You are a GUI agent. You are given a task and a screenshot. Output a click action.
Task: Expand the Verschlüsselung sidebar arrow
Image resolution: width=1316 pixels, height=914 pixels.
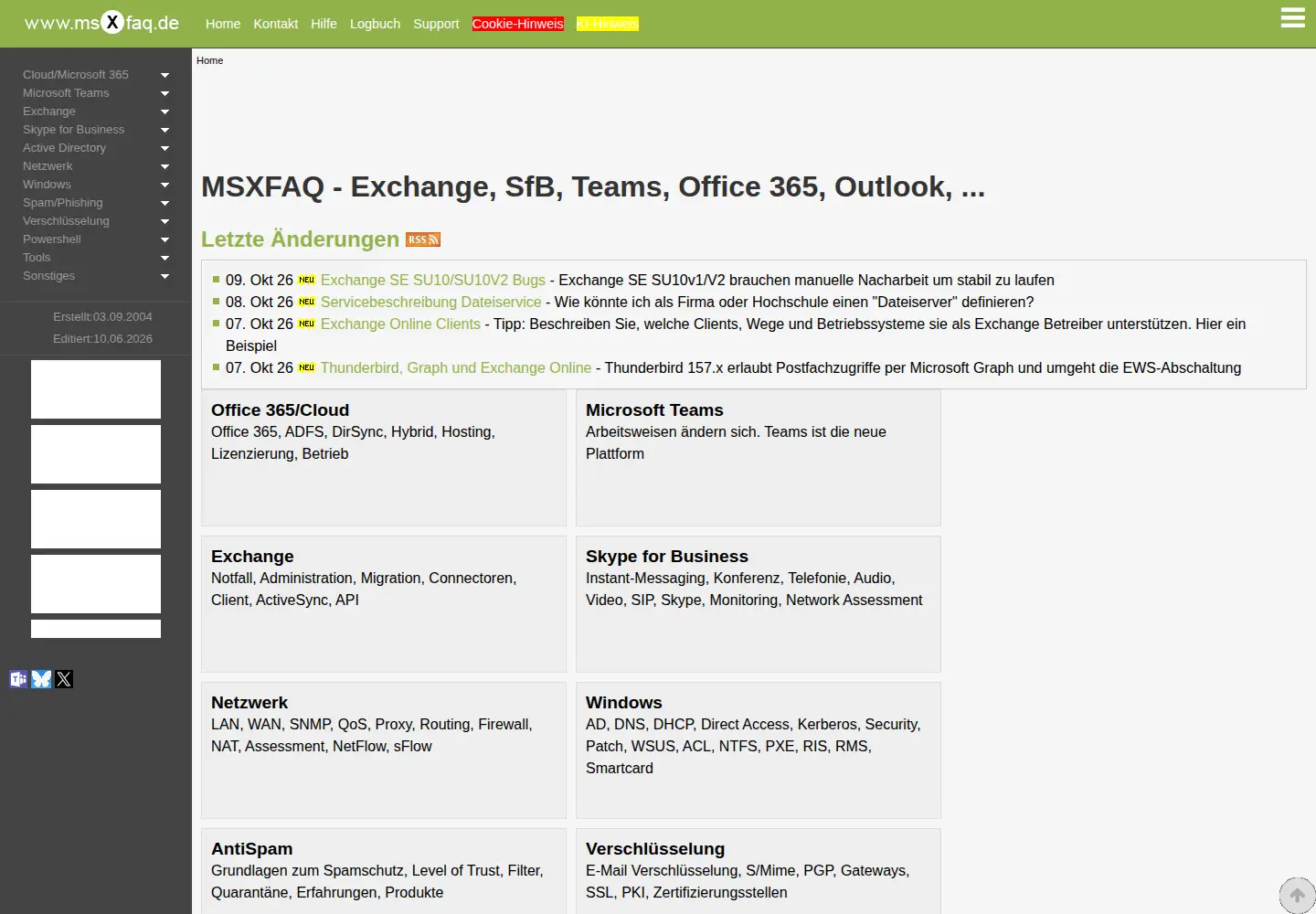click(165, 221)
